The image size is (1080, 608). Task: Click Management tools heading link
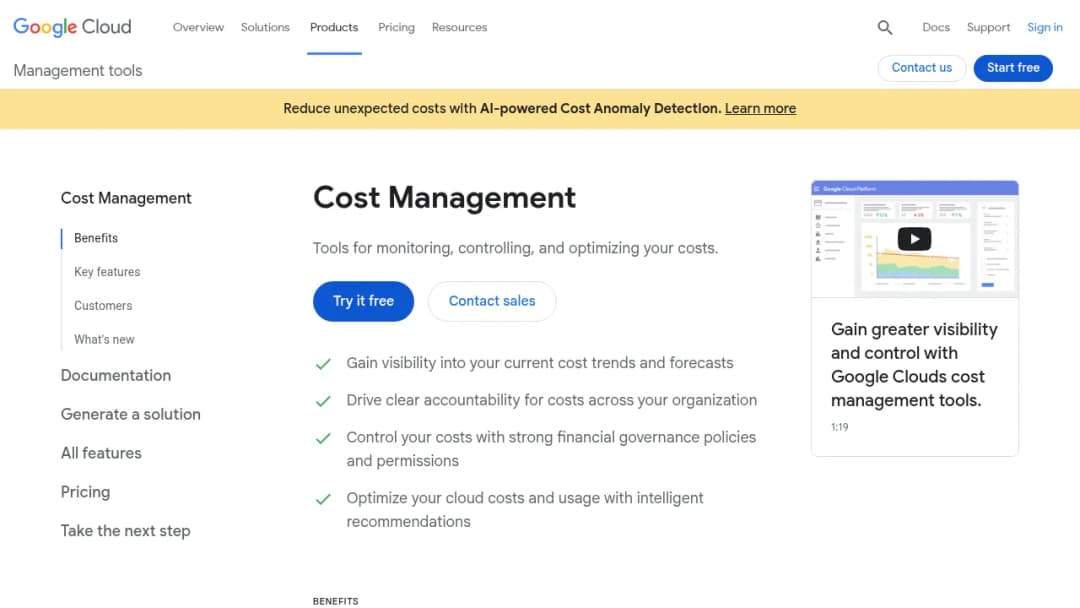[78, 70]
